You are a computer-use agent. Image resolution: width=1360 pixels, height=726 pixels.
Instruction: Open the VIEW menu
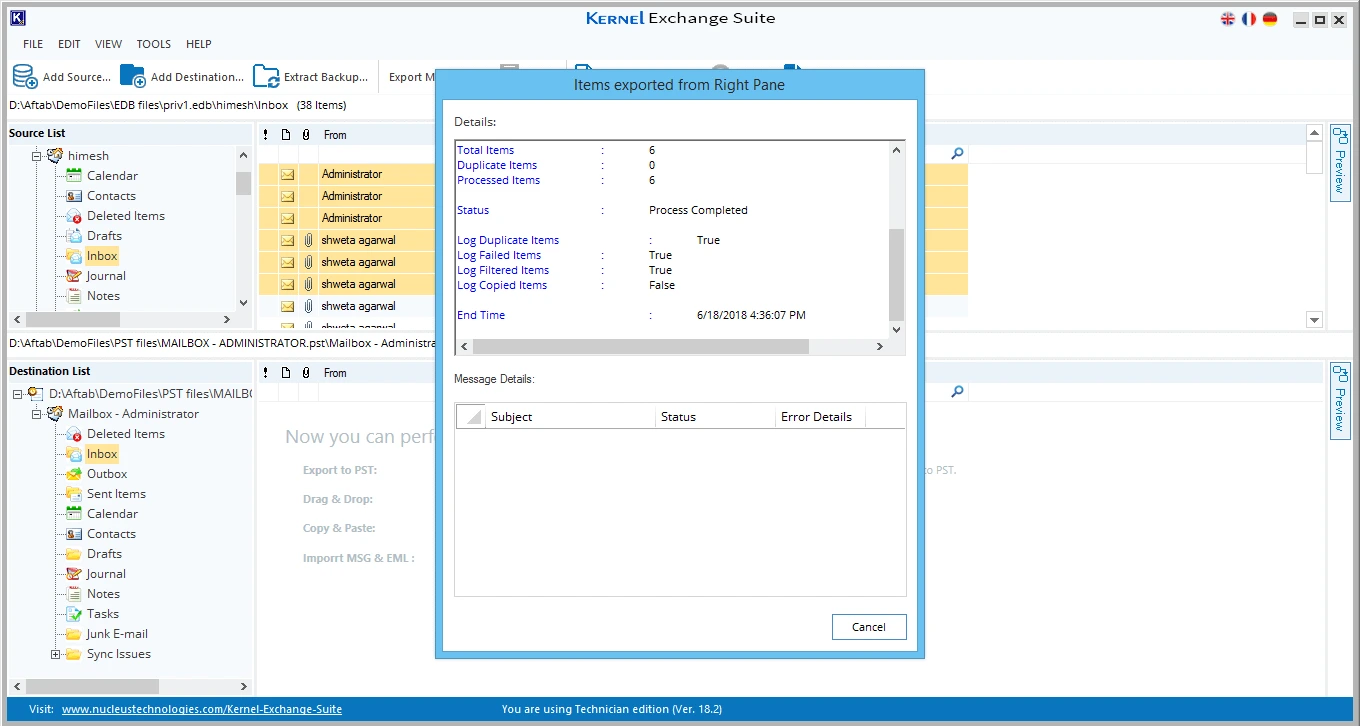click(108, 44)
